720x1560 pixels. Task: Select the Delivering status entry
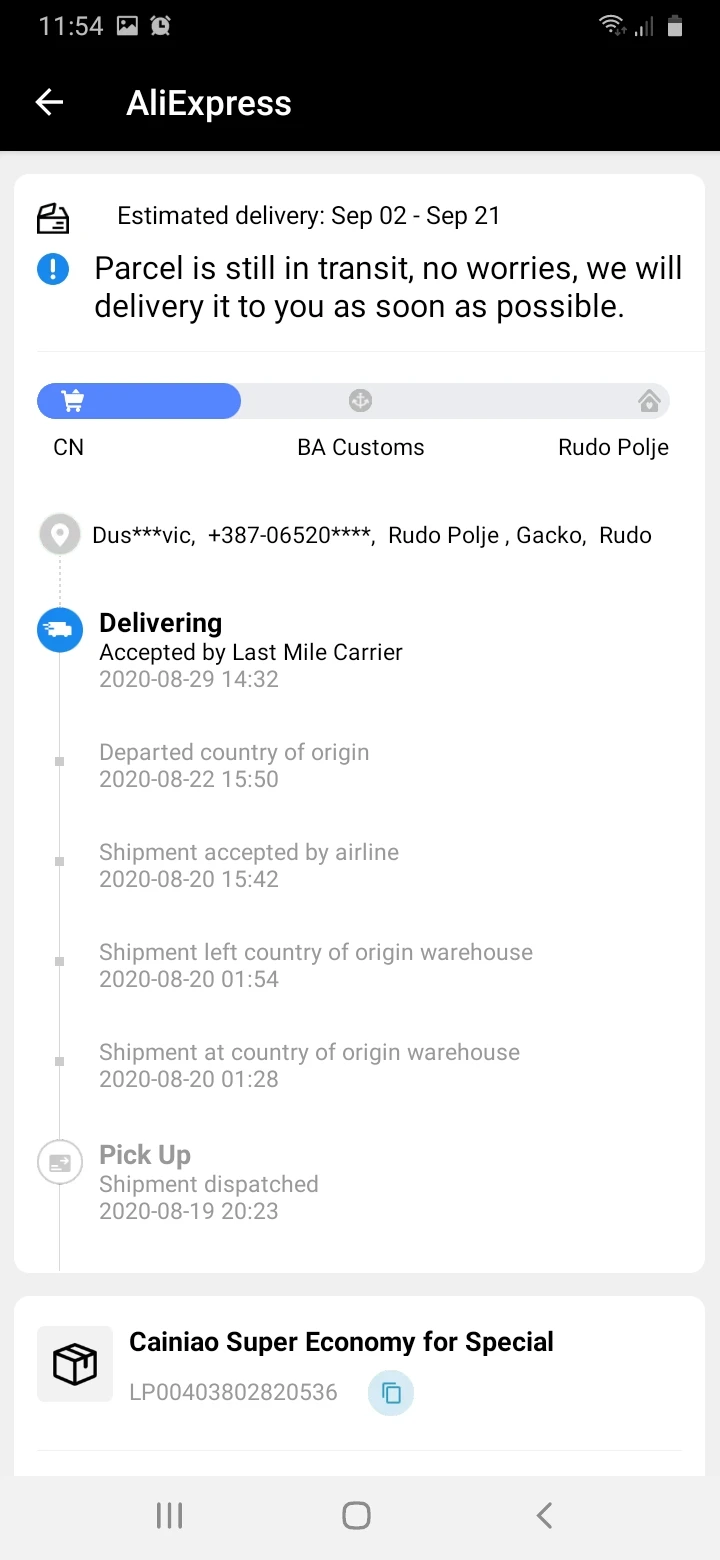(x=250, y=650)
